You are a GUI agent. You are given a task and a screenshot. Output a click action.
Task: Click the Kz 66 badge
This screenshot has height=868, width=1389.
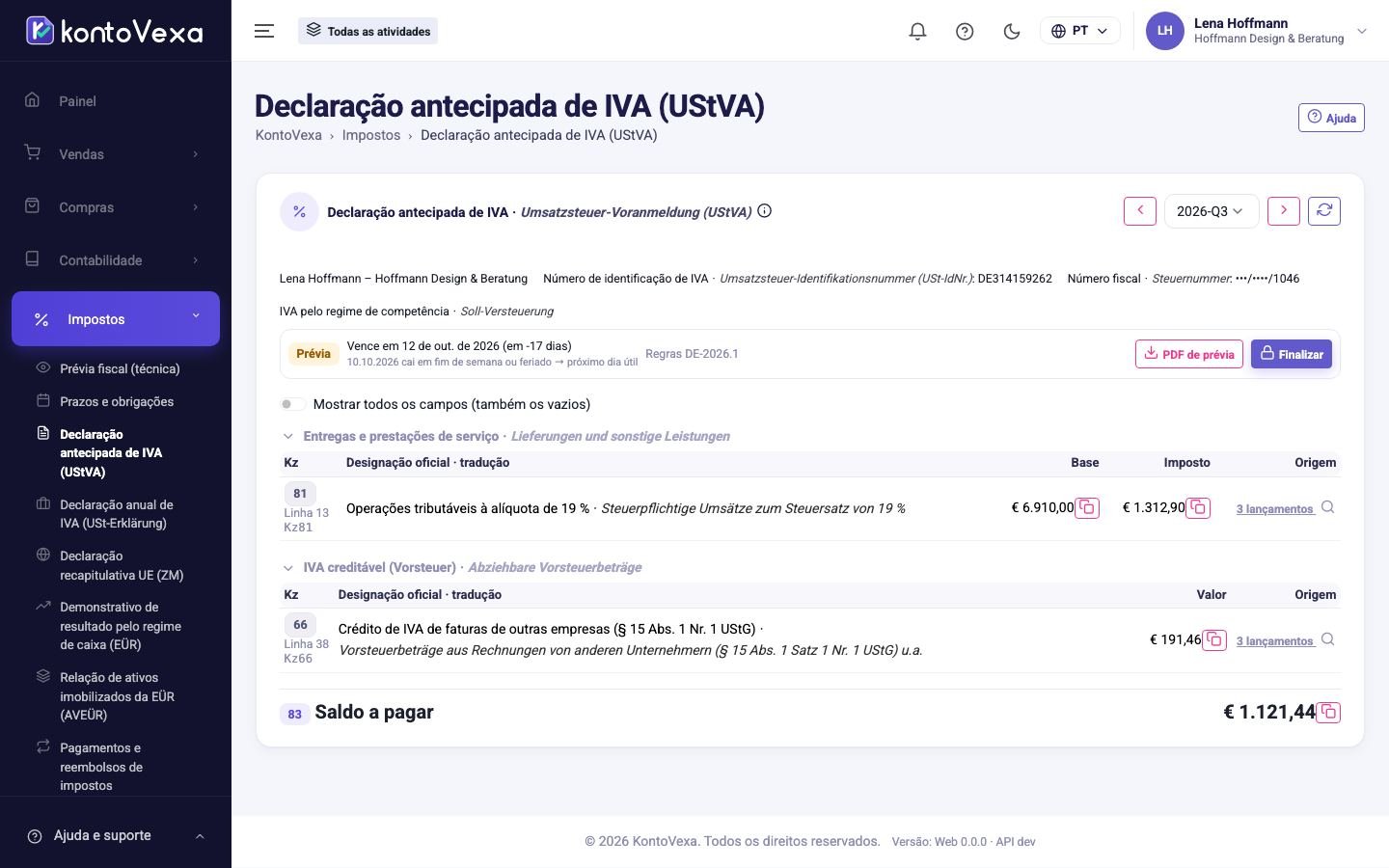click(300, 624)
